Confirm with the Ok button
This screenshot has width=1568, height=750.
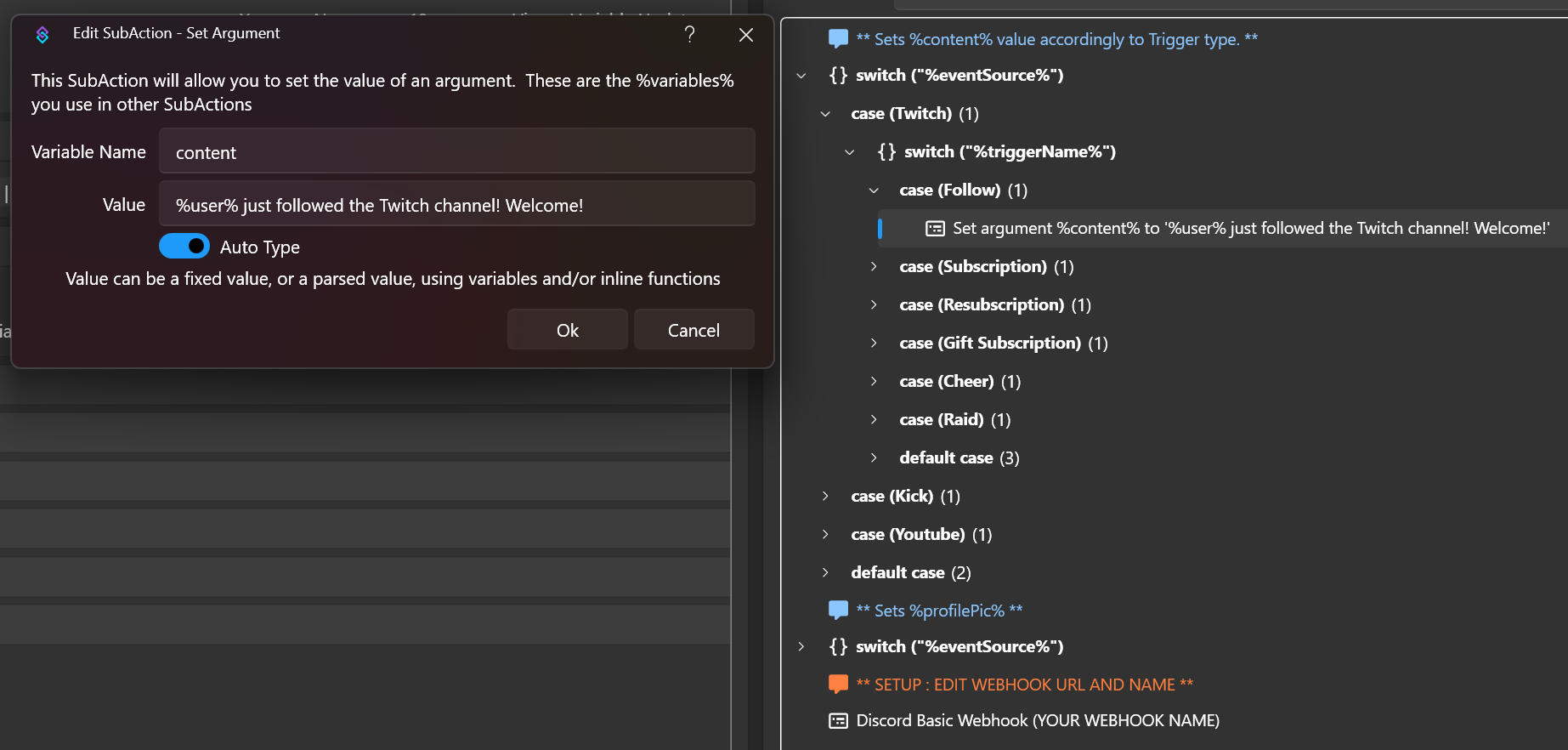coord(568,330)
